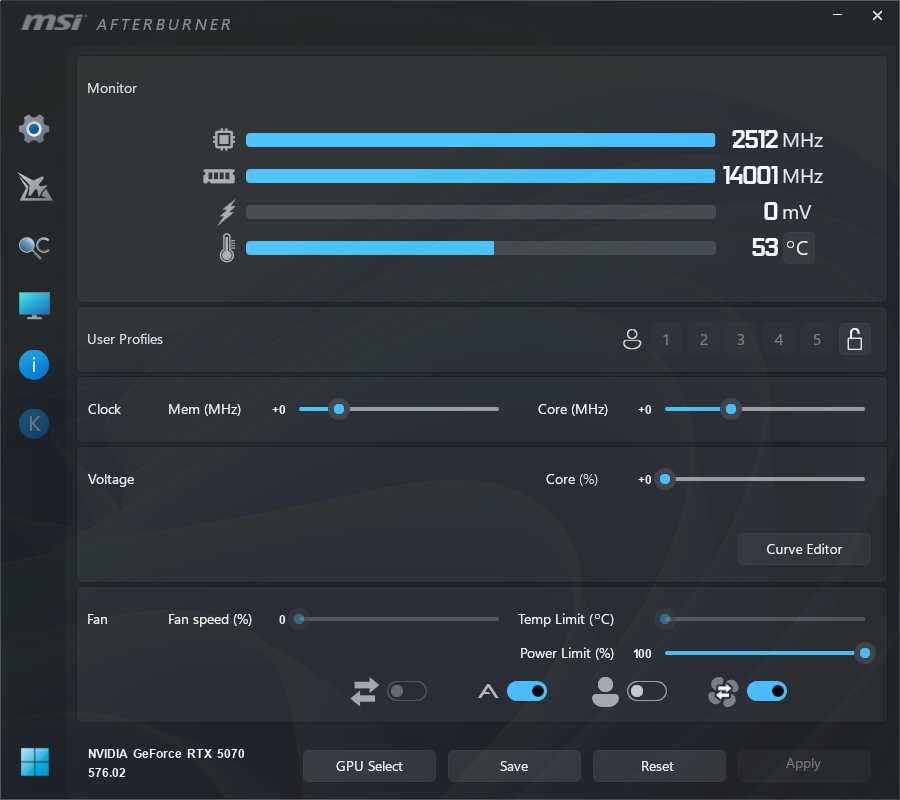Disable the automatic fan toggle
Image resolution: width=900 pixels, height=800 pixels.
point(527,691)
